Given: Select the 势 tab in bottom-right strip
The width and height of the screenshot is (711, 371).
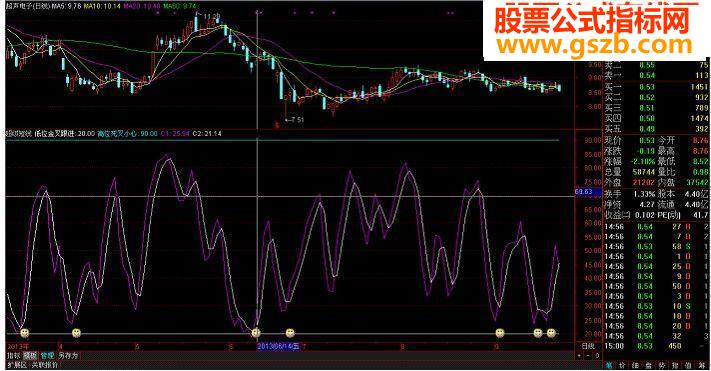Looking at the screenshot, I should [x=663, y=365].
